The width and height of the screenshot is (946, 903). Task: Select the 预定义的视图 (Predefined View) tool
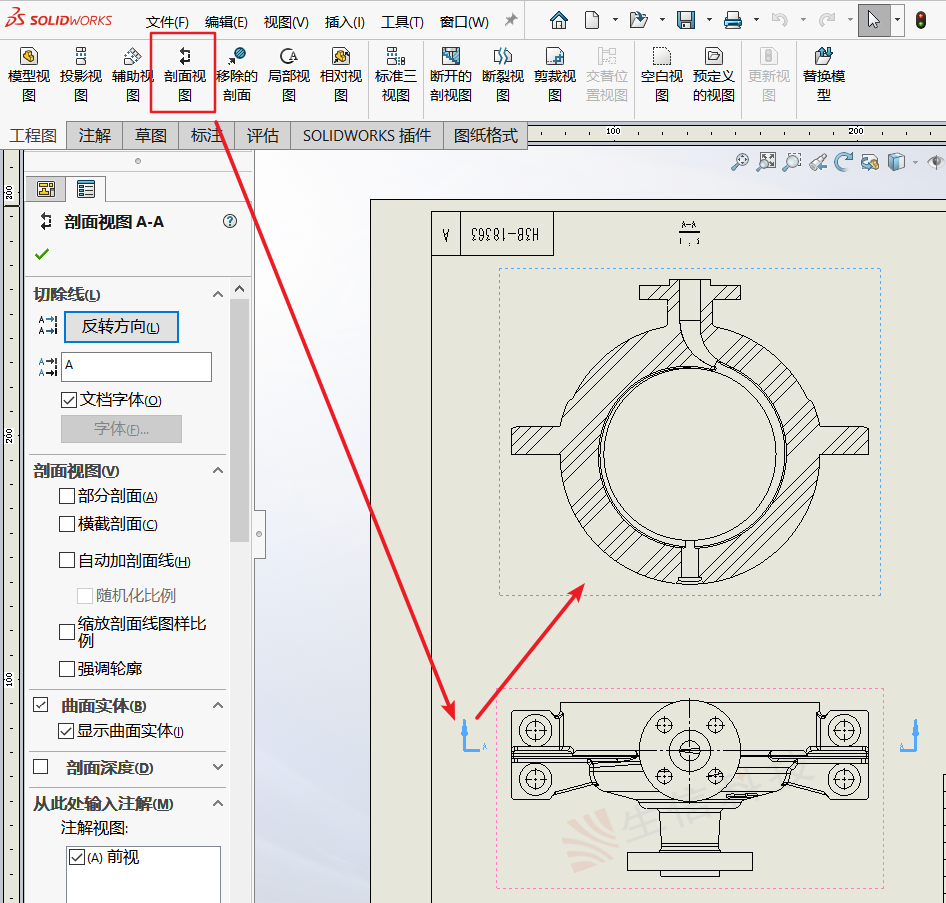point(714,75)
